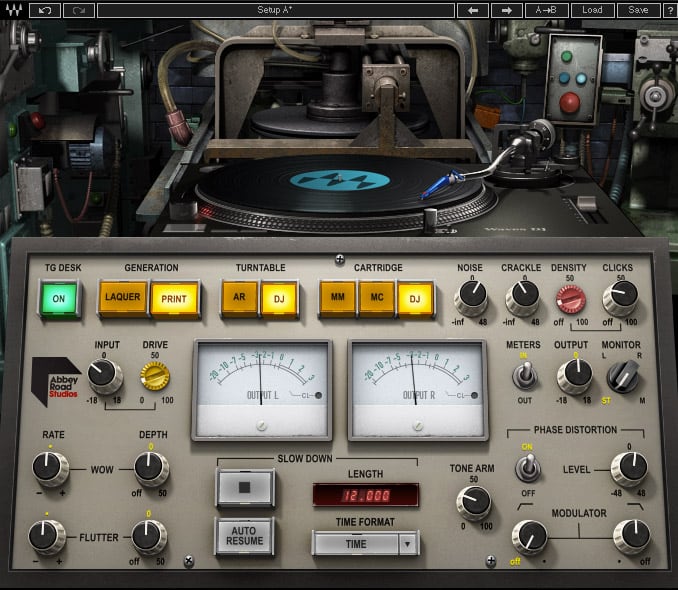This screenshot has height=590, width=678.
Task: Click the CLICKS knob
Action: [x=620, y=297]
